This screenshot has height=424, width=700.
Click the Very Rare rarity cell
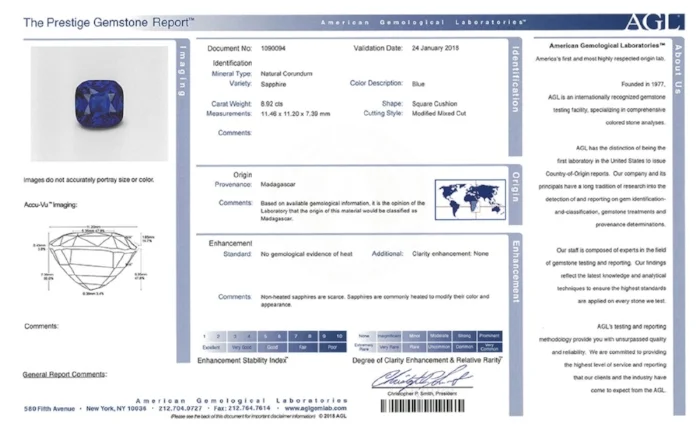pyautogui.click(x=389, y=347)
